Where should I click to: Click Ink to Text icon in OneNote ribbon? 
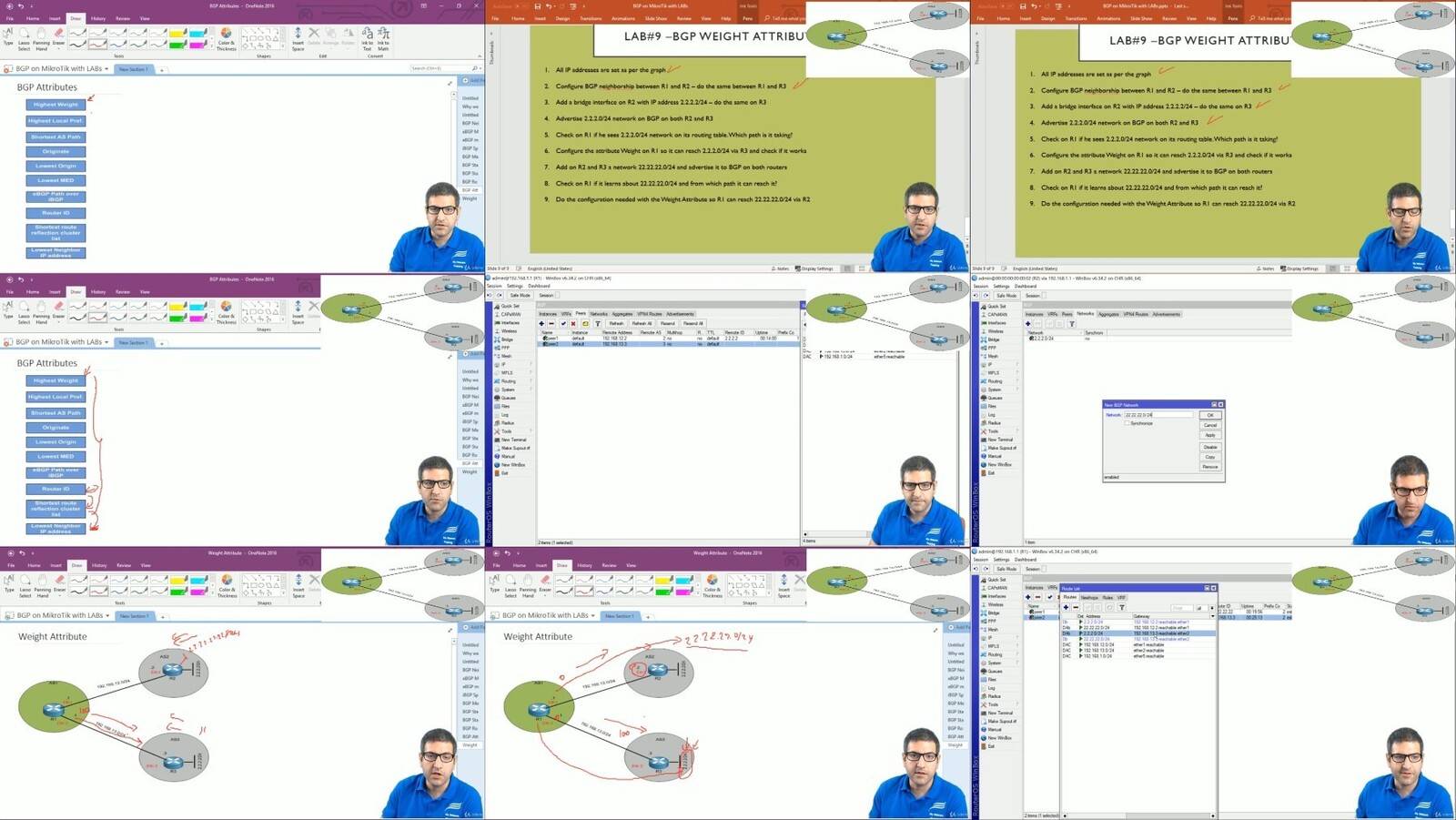tap(367, 39)
